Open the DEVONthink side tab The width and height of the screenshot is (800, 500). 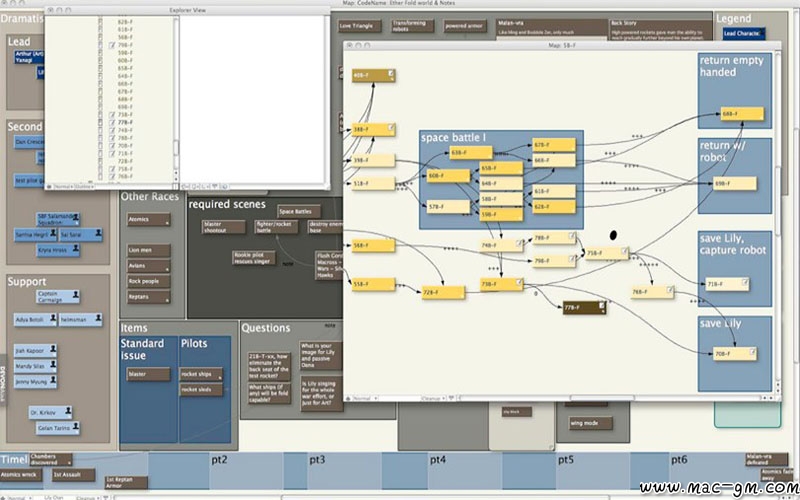pos(3,380)
